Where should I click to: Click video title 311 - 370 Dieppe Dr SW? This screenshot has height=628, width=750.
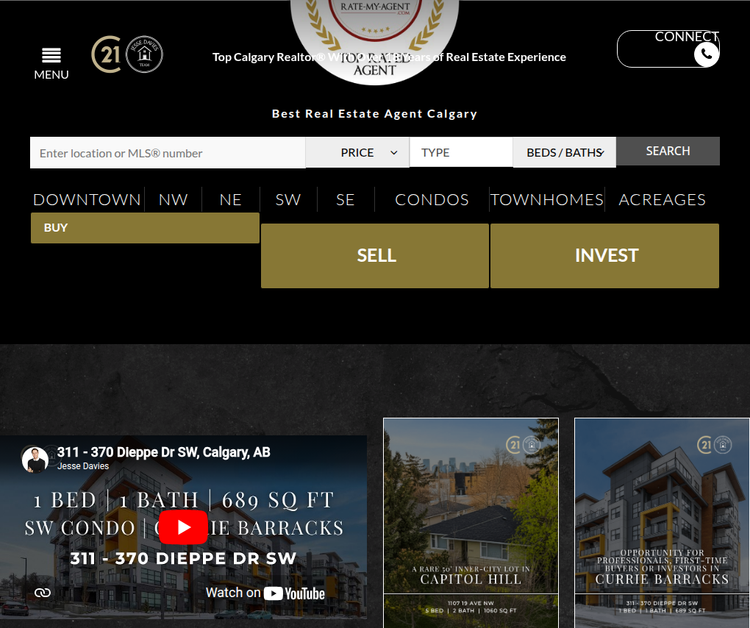[164, 452]
